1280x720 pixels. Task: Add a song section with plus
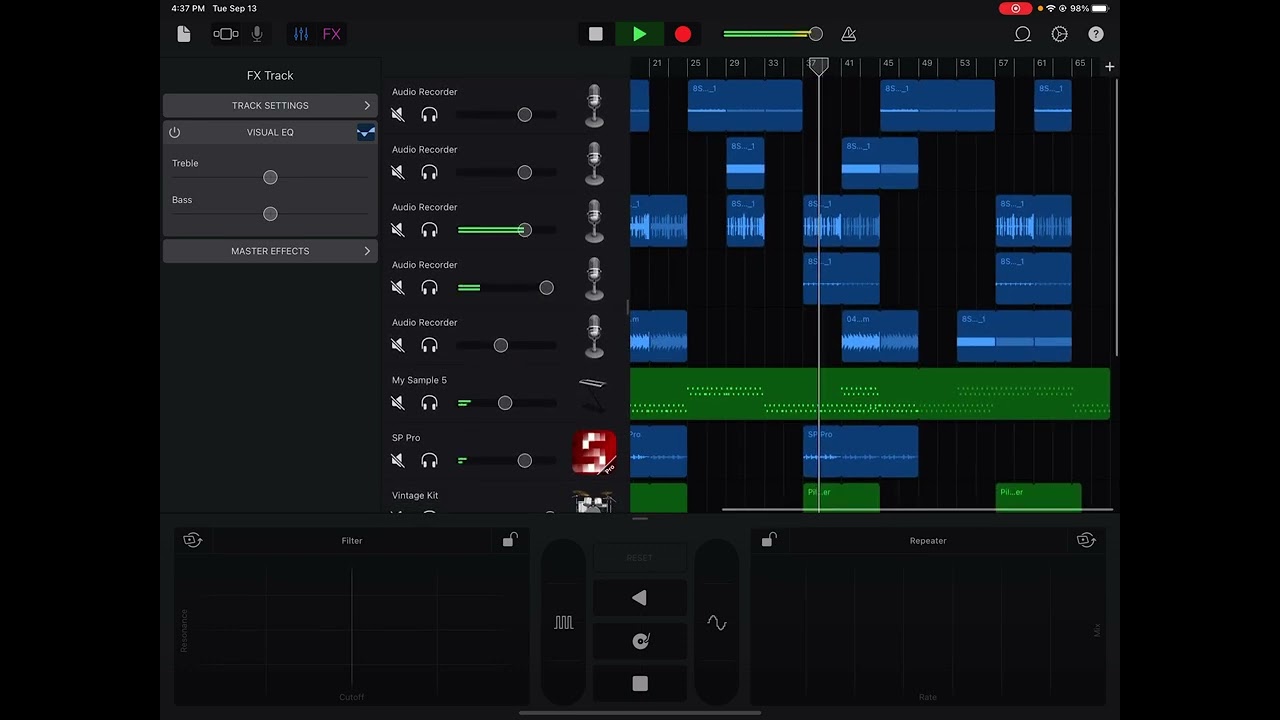click(x=1109, y=67)
